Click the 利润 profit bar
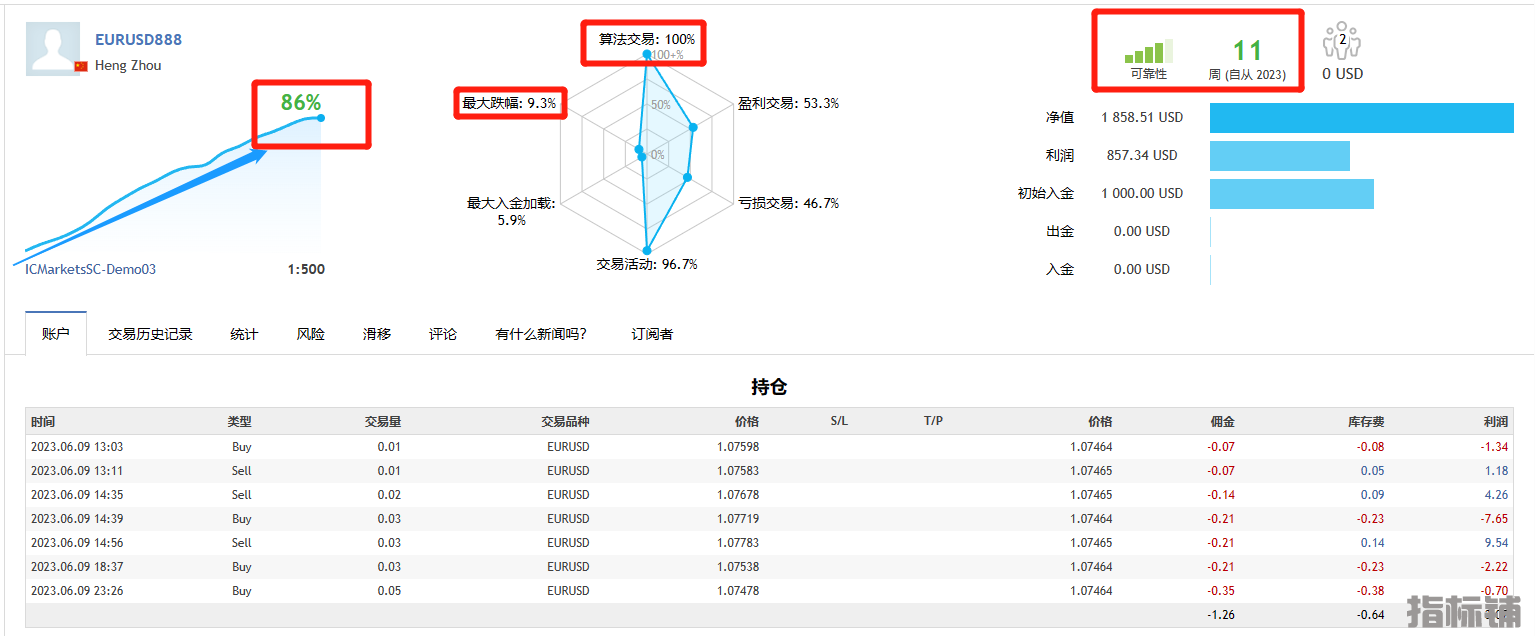 [1279, 156]
